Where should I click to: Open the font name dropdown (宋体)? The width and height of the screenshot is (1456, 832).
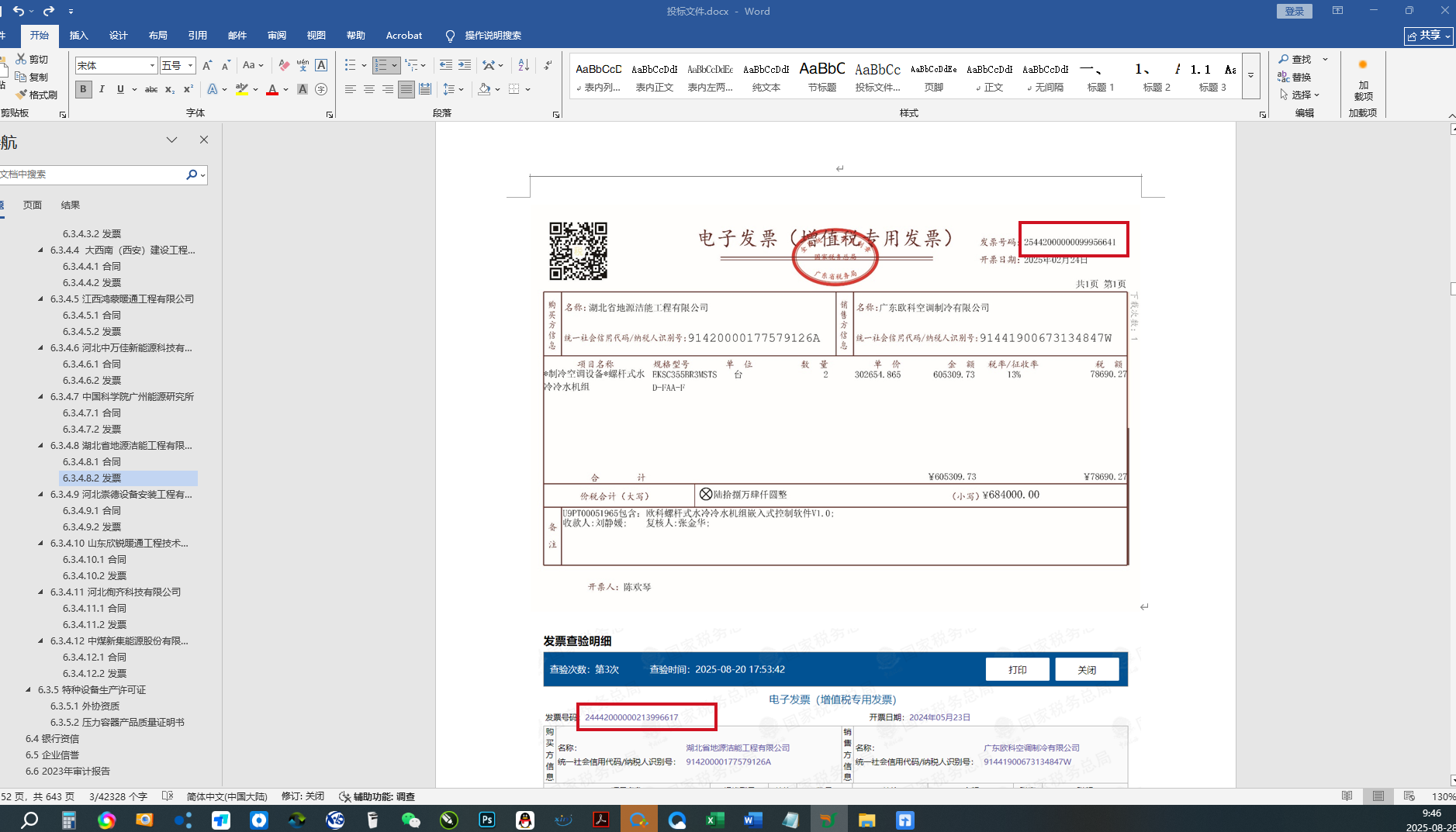pyautogui.click(x=152, y=66)
